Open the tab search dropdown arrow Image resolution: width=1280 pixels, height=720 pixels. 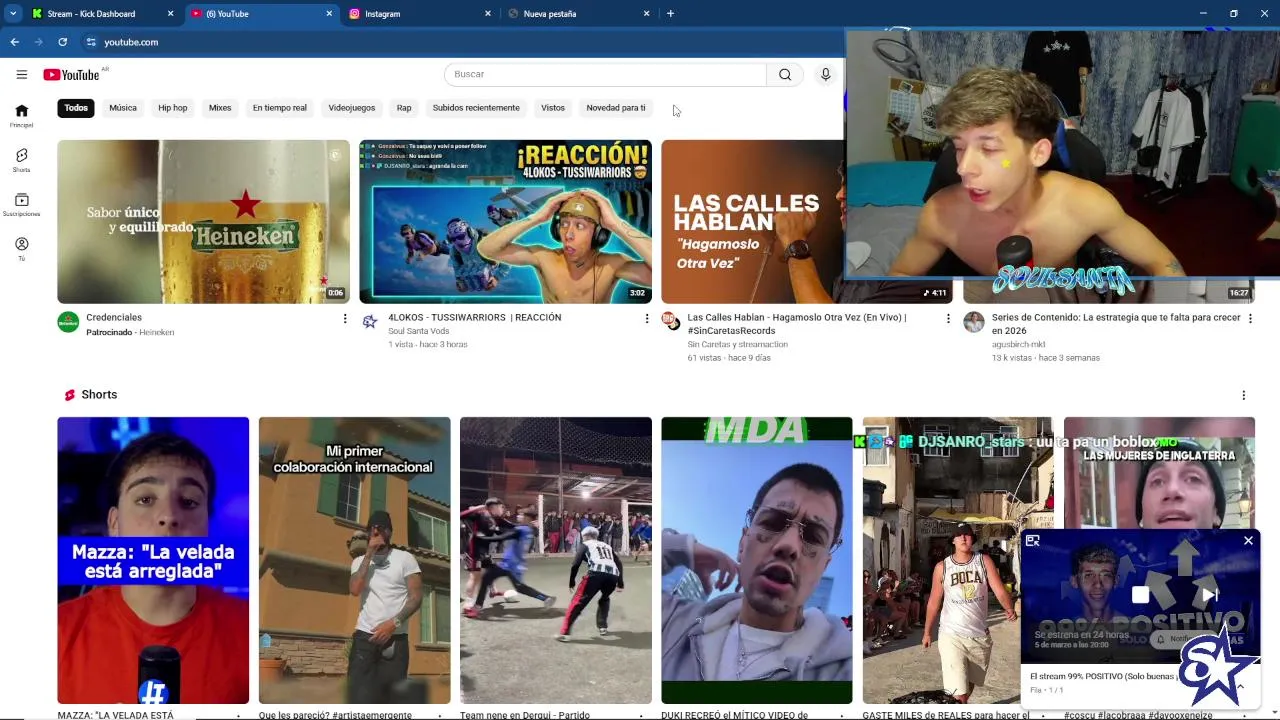pos(12,14)
